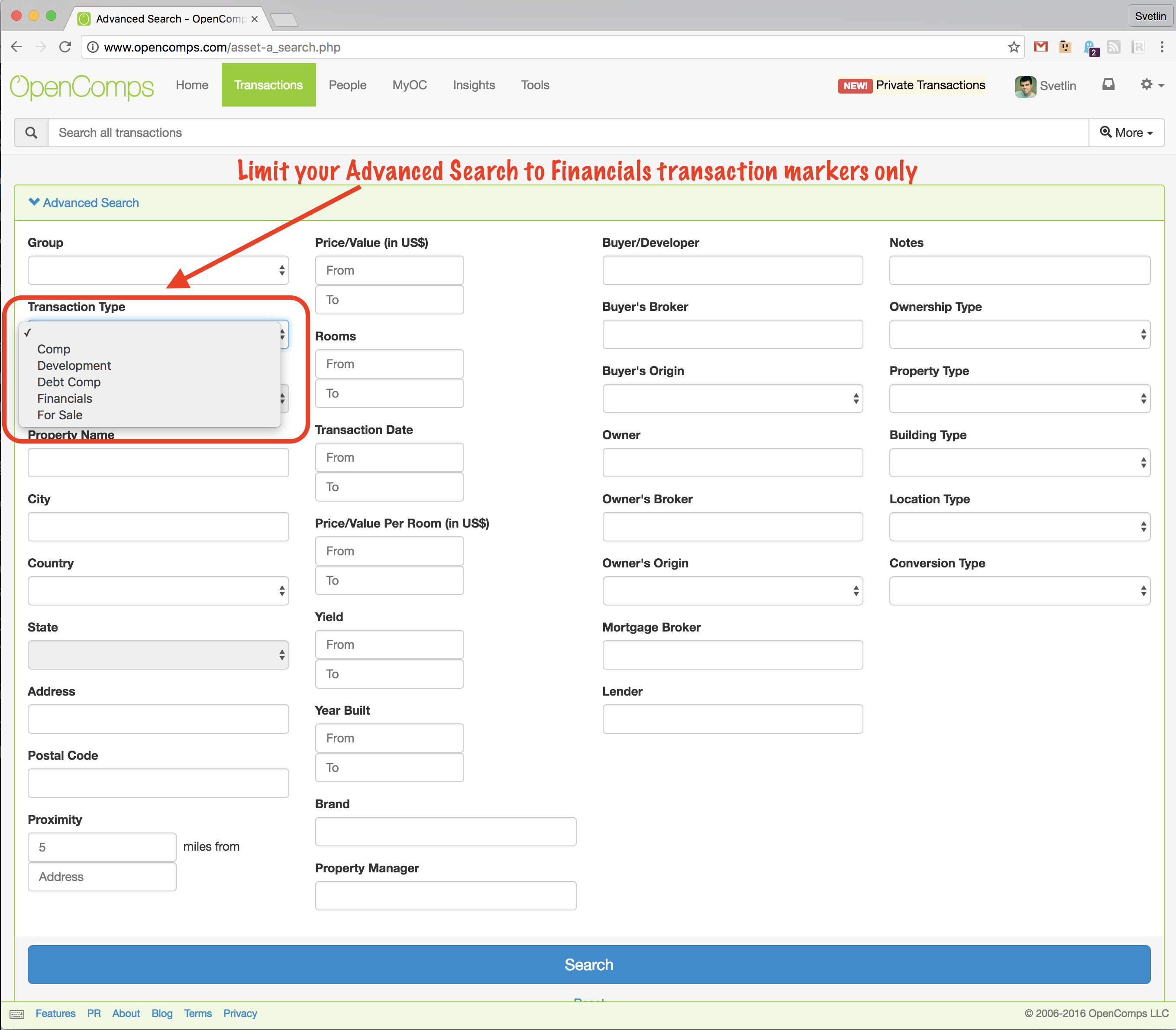Image resolution: width=1176 pixels, height=1030 pixels.
Task: Open the Conversion Type dropdown
Action: [1020, 591]
